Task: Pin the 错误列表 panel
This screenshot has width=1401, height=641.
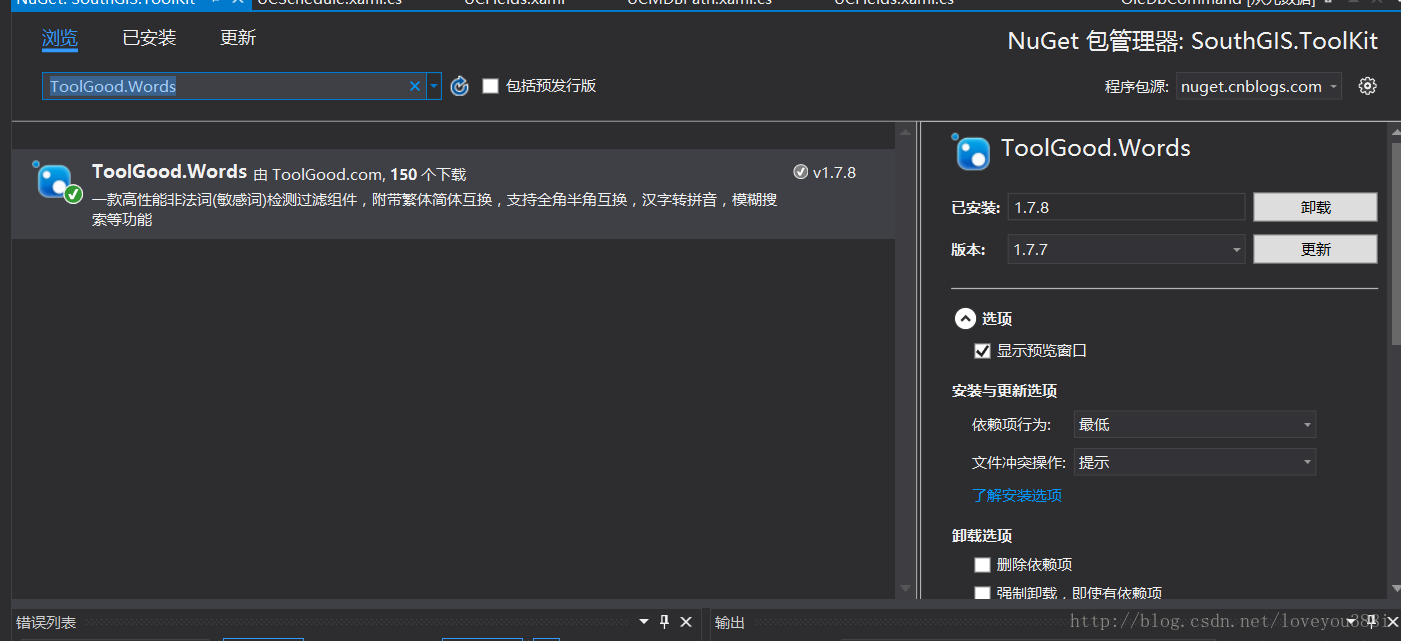Action: point(664,621)
